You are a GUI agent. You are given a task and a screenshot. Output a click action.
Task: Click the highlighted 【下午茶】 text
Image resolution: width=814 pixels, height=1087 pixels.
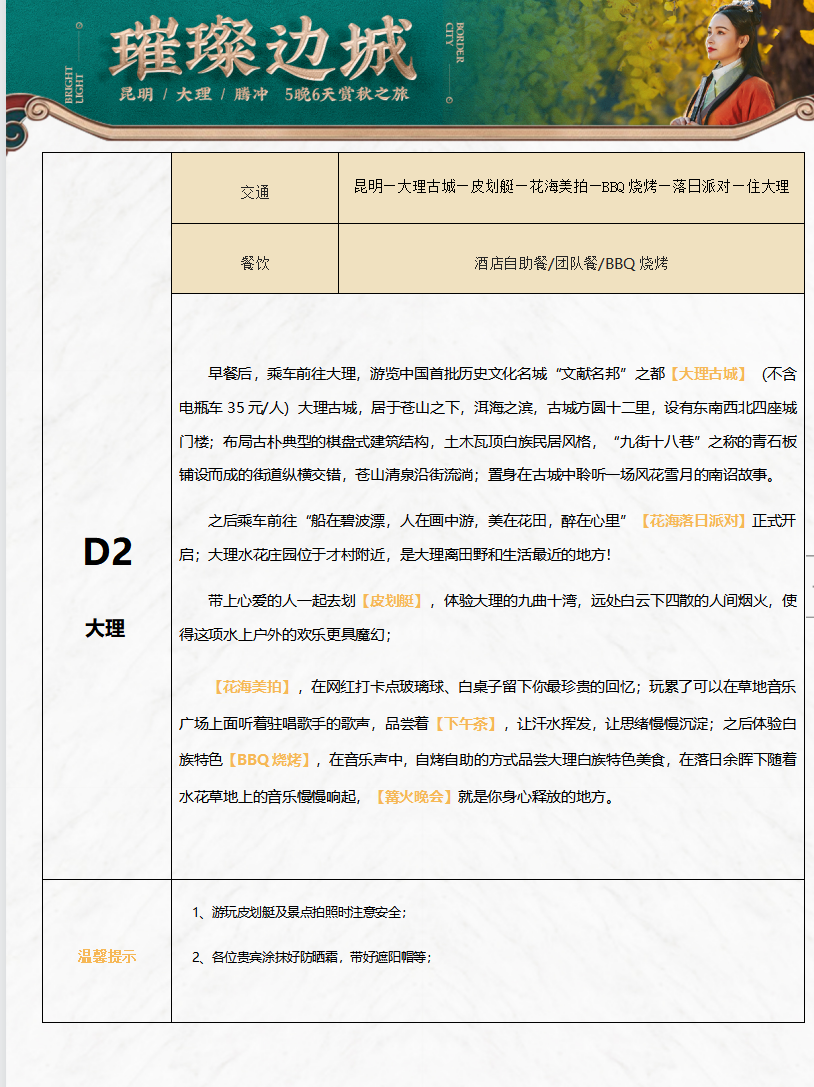point(466,724)
